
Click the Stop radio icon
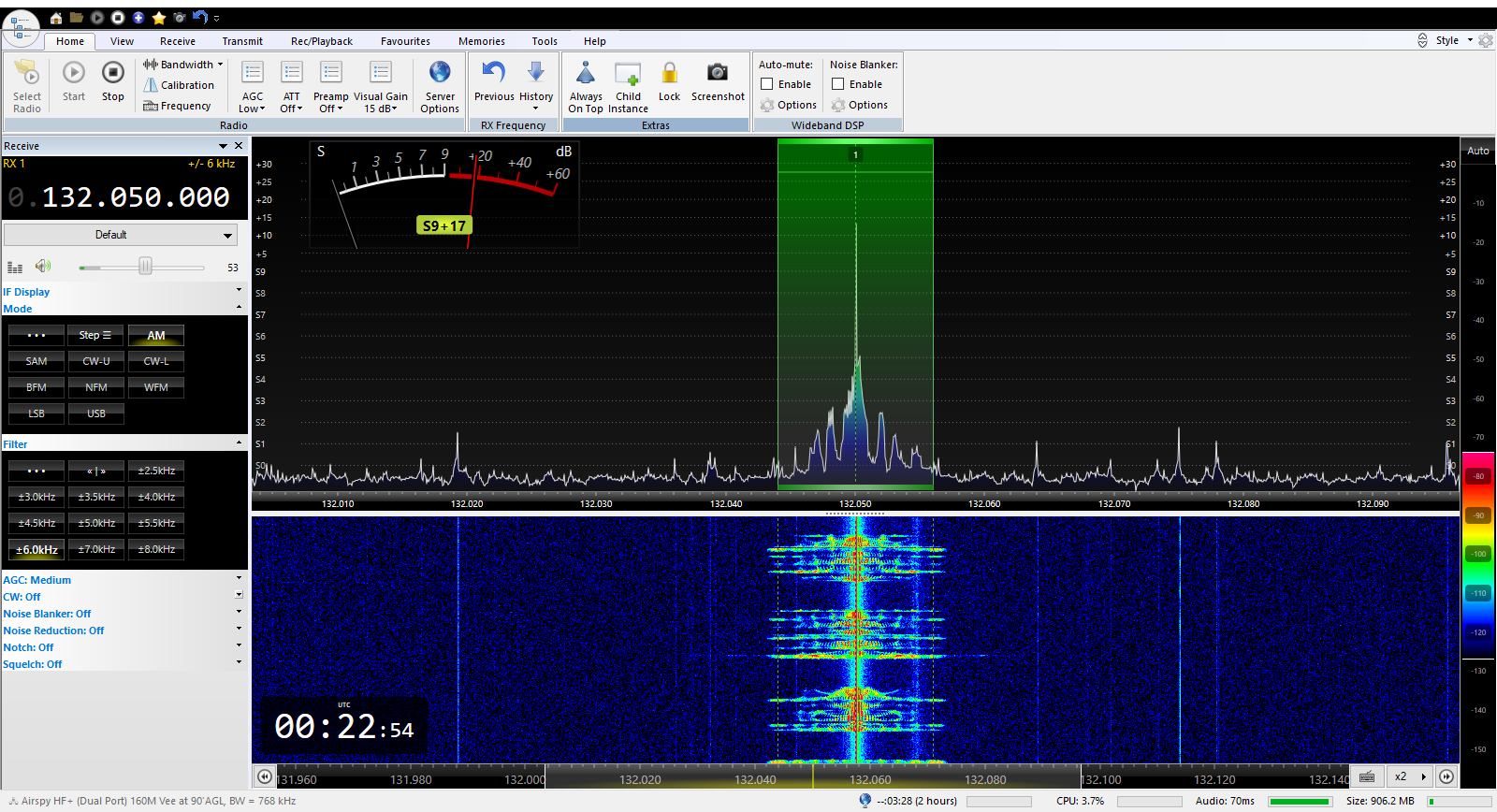tap(112, 73)
